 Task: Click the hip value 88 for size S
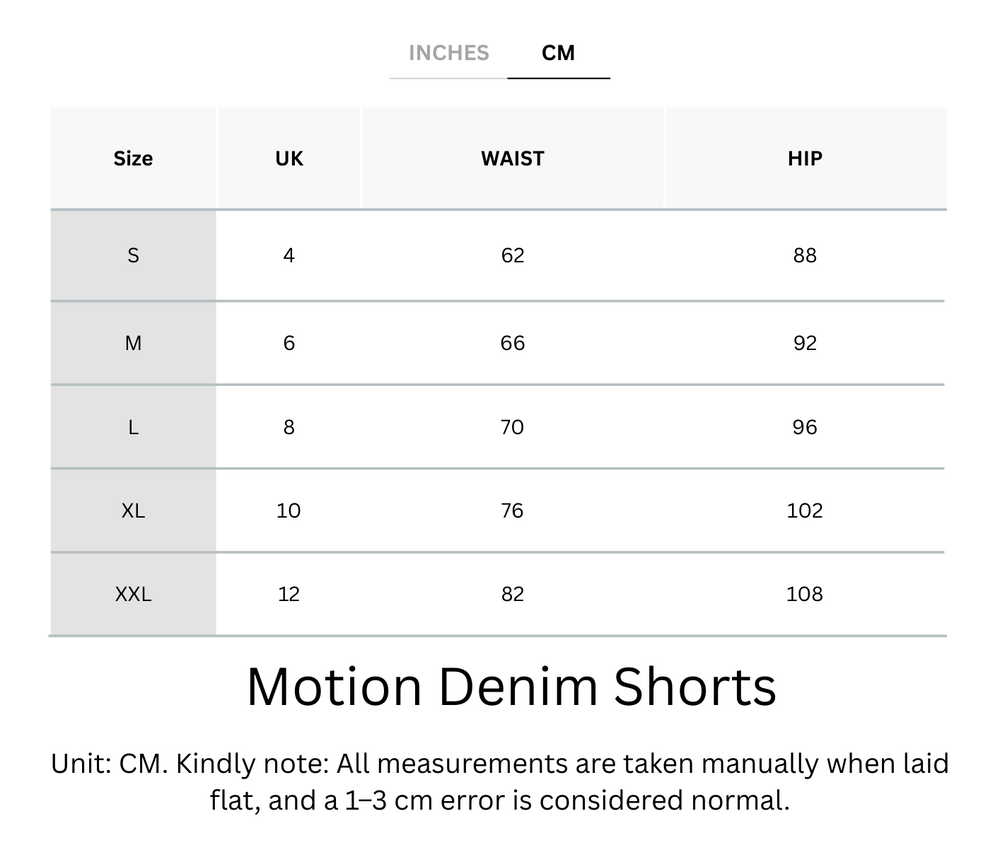click(x=804, y=255)
